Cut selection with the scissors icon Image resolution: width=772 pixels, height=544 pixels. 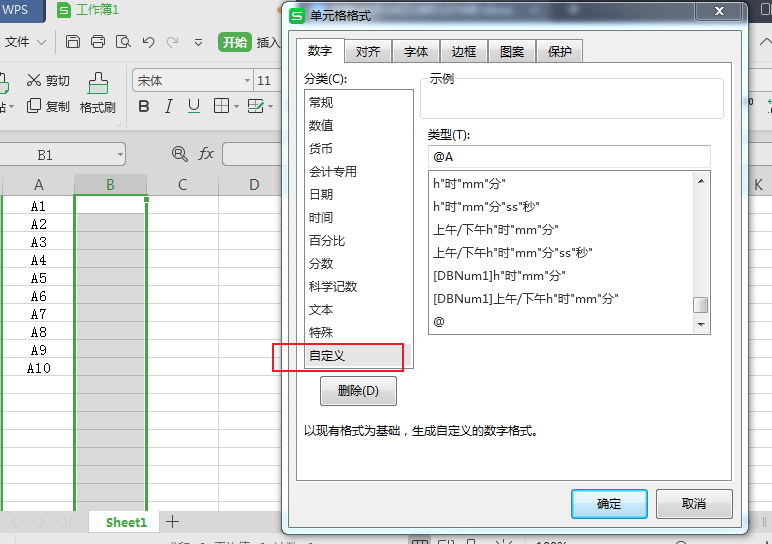click(34, 80)
